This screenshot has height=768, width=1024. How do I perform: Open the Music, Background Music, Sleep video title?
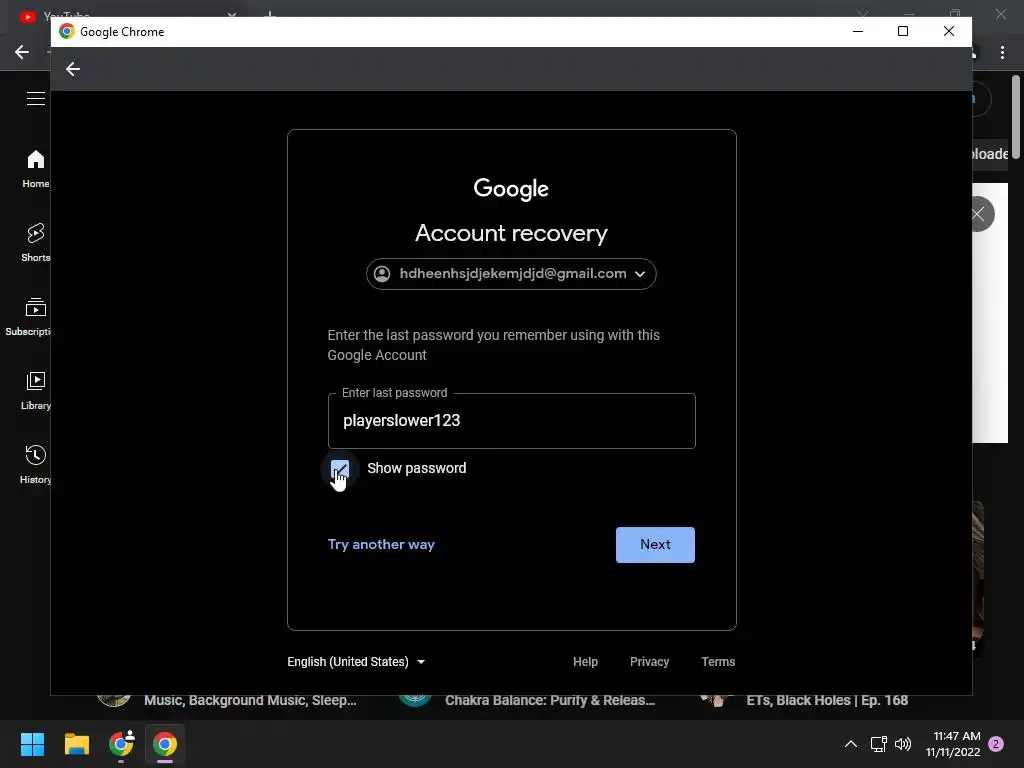coord(250,701)
